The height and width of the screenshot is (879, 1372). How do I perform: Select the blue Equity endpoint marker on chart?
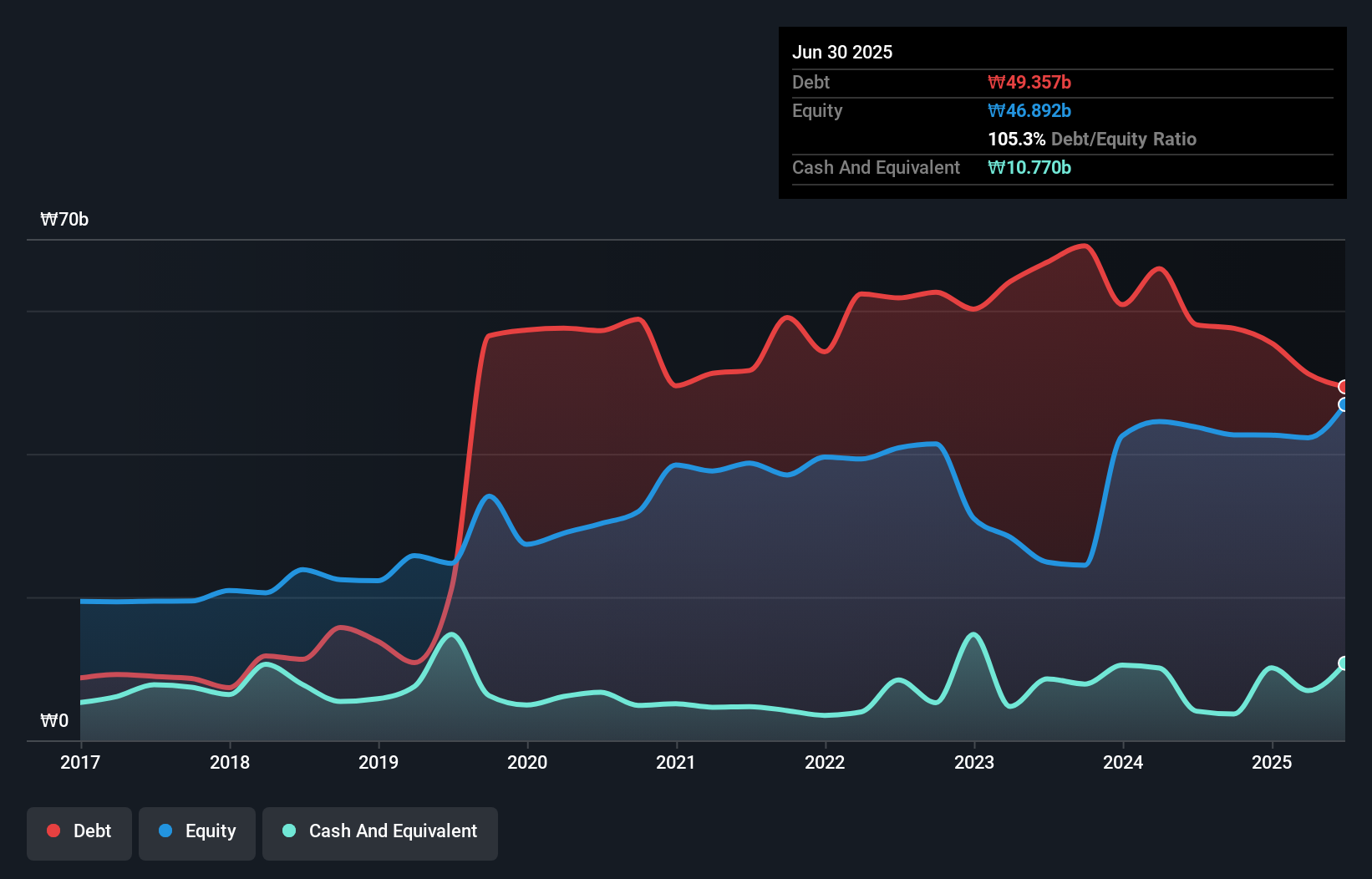click(x=1344, y=406)
